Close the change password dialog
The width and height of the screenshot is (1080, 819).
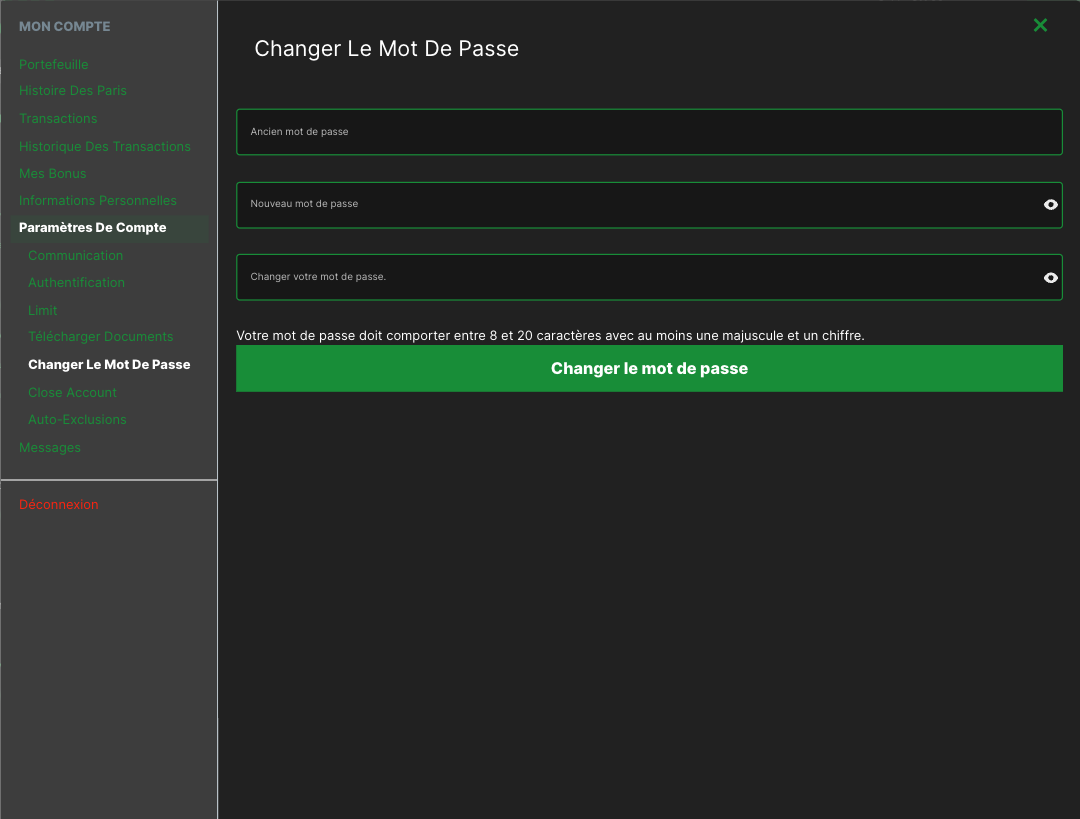[x=1040, y=25]
